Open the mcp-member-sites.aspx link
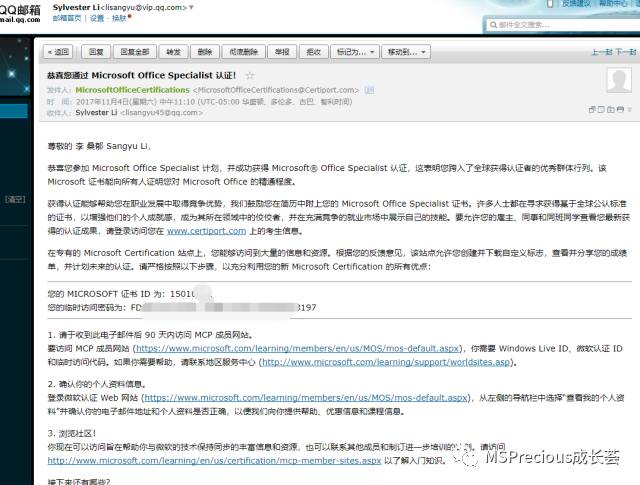 214,461
